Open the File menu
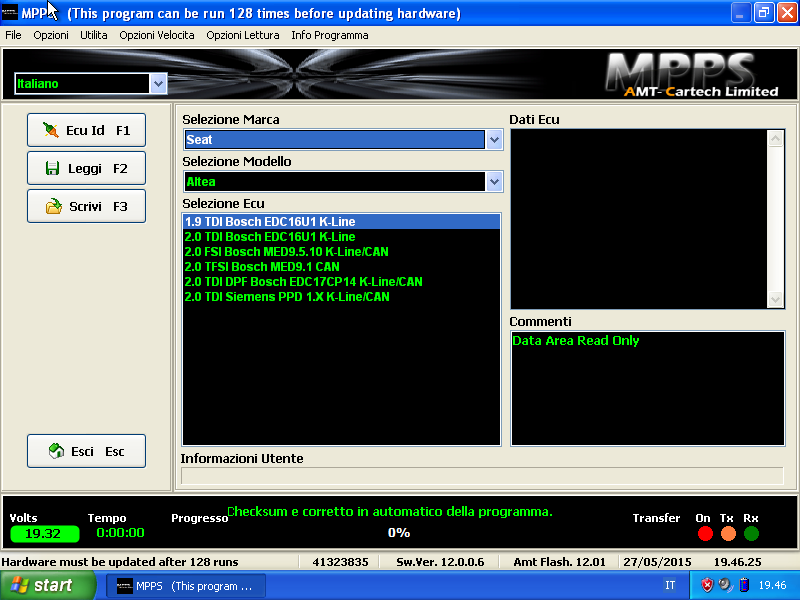The image size is (800, 600). point(13,35)
